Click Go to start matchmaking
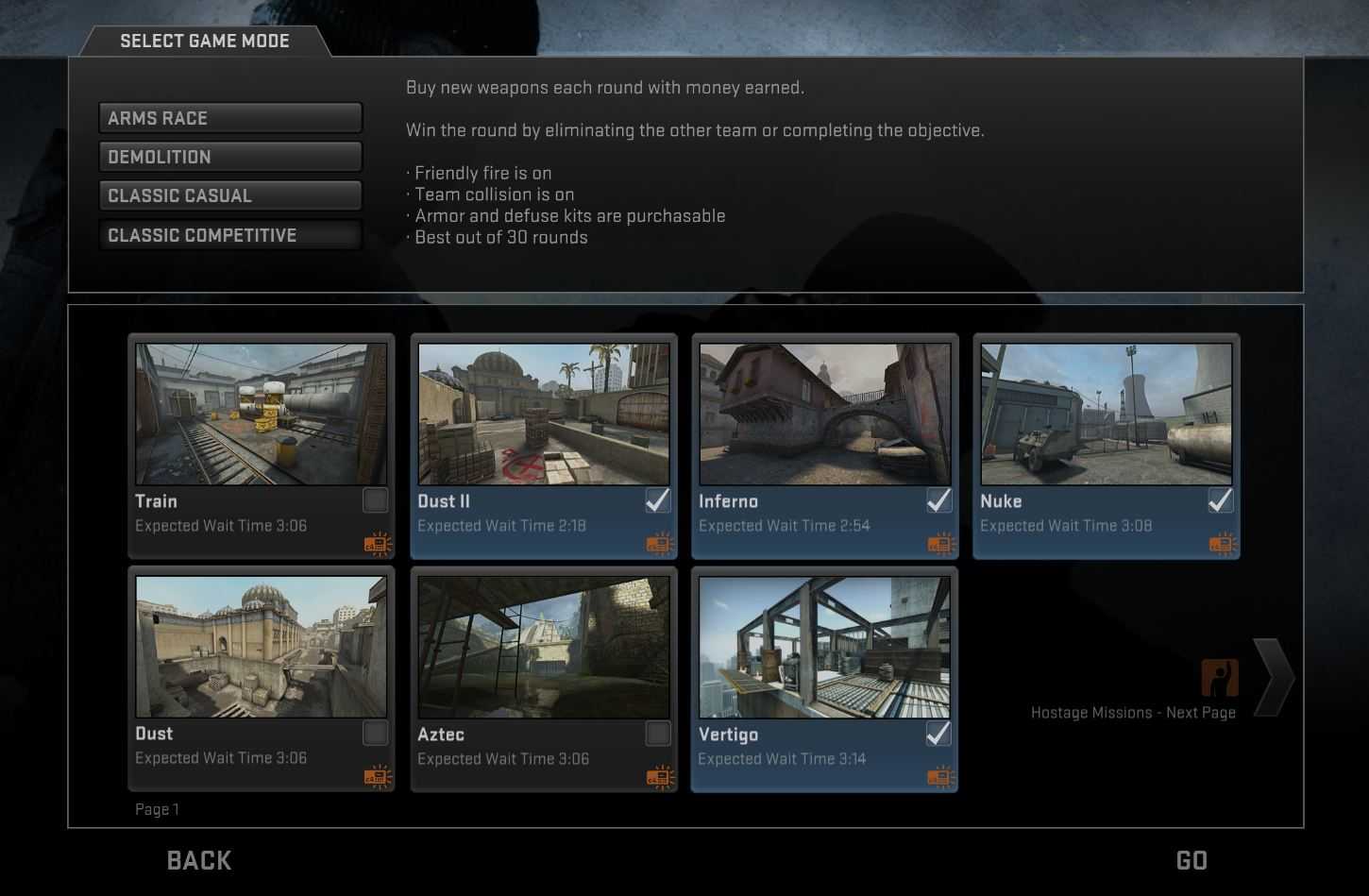The width and height of the screenshot is (1369, 896). pos(1192,860)
